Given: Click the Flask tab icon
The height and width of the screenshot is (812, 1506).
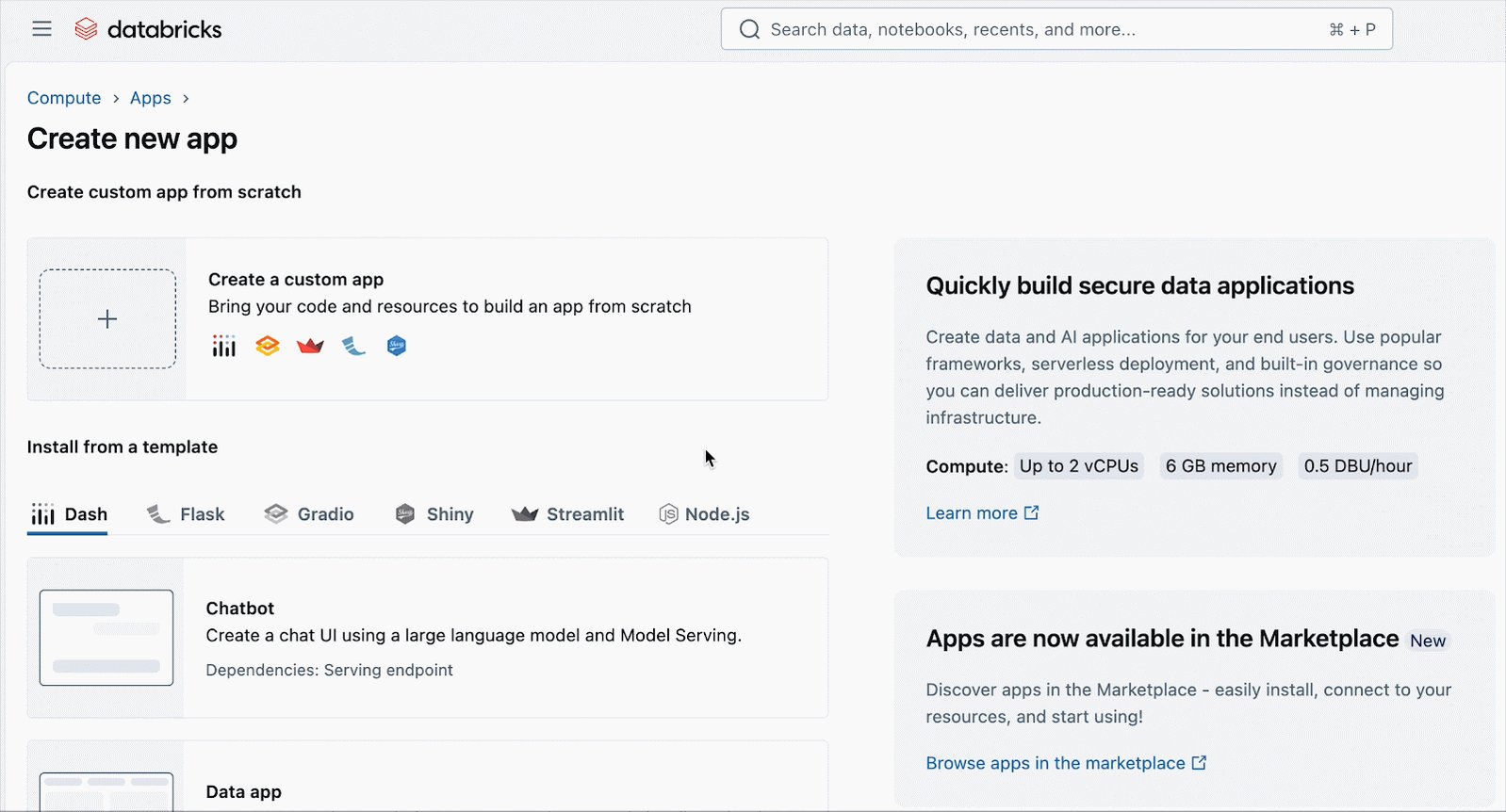Looking at the screenshot, I should (158, 514).
